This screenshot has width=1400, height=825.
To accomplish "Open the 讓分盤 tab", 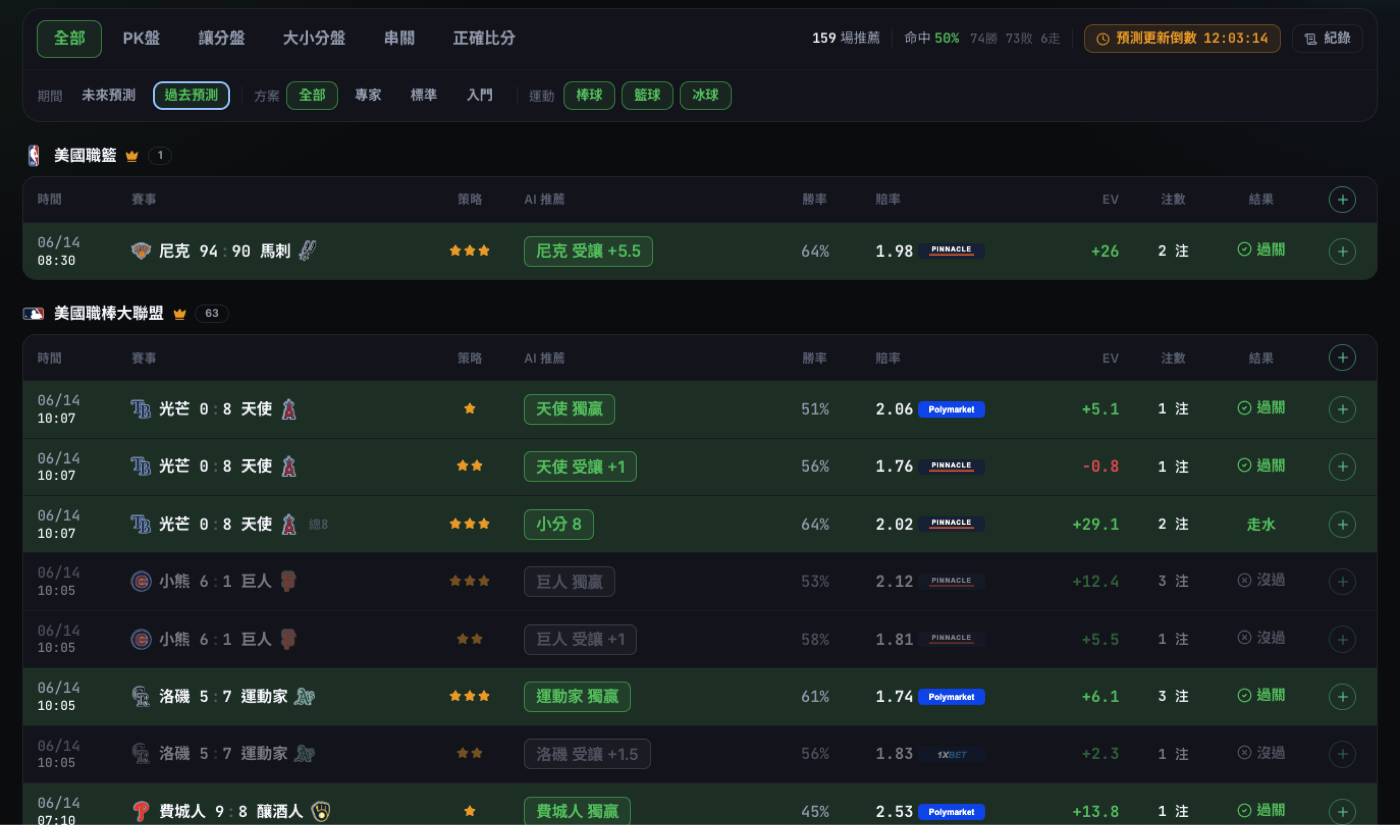I will 221,39.
